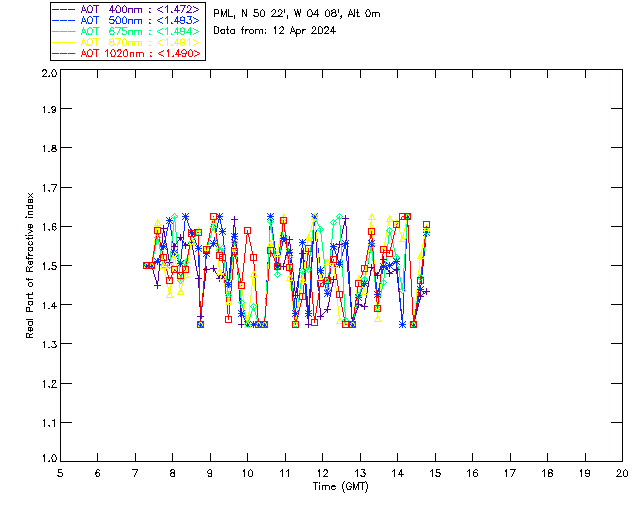The image size is (640, 512).
Task: Click the y-axis title "Real Part of Refractive index"
Action: (x=29, y=265)
